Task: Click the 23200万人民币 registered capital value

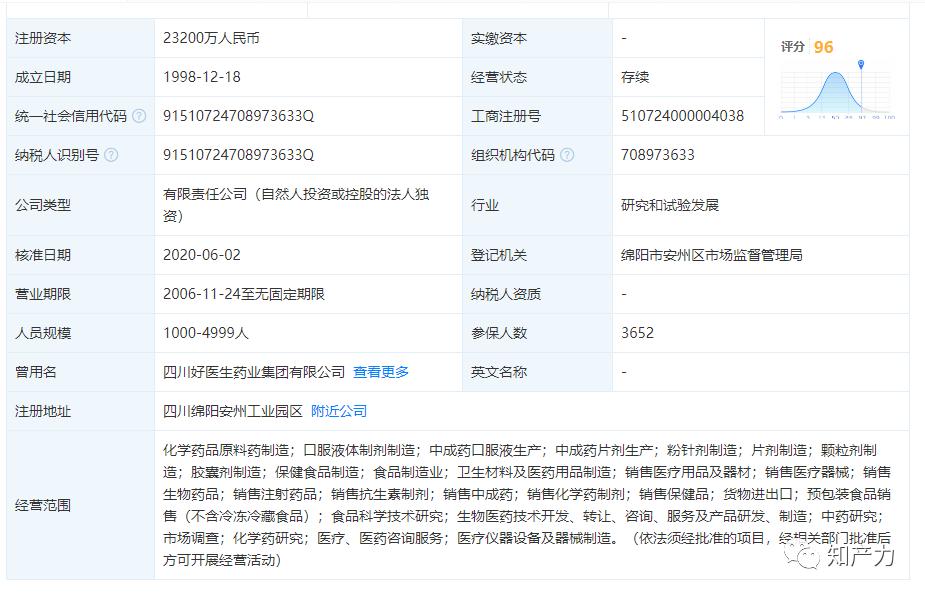Action: 211,38
